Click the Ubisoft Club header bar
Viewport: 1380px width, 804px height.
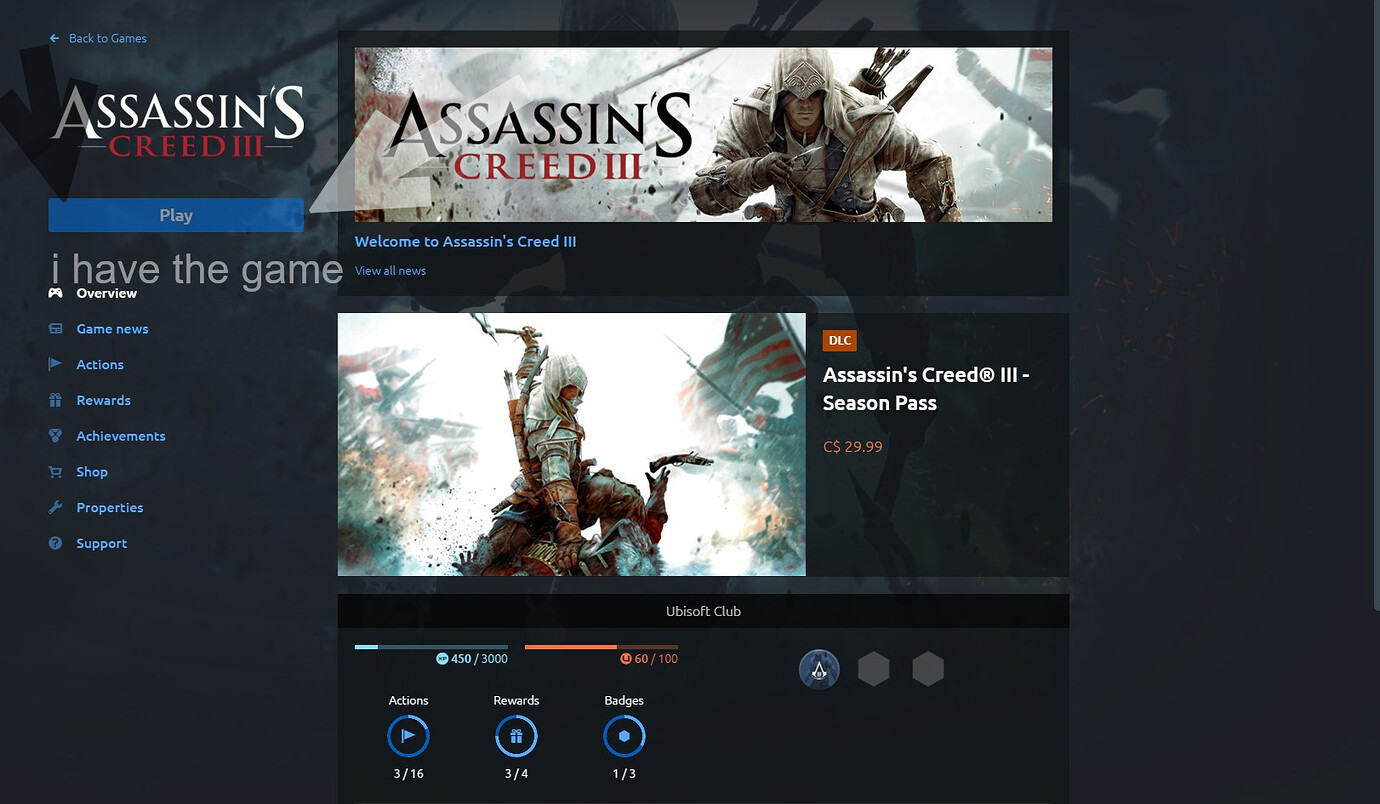(x=703, y=611)
